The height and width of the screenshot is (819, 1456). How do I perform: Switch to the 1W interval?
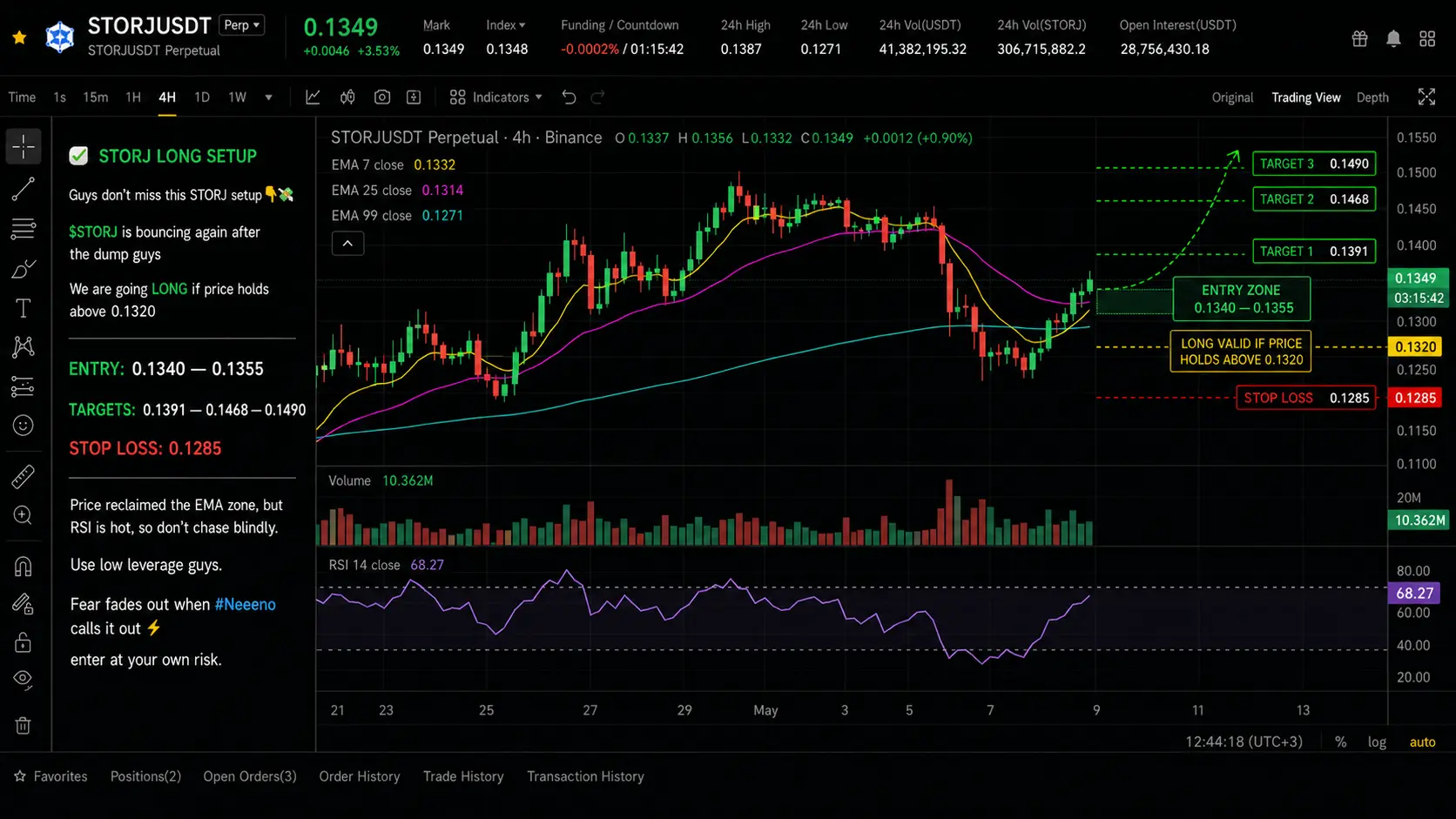click(238, 97)
